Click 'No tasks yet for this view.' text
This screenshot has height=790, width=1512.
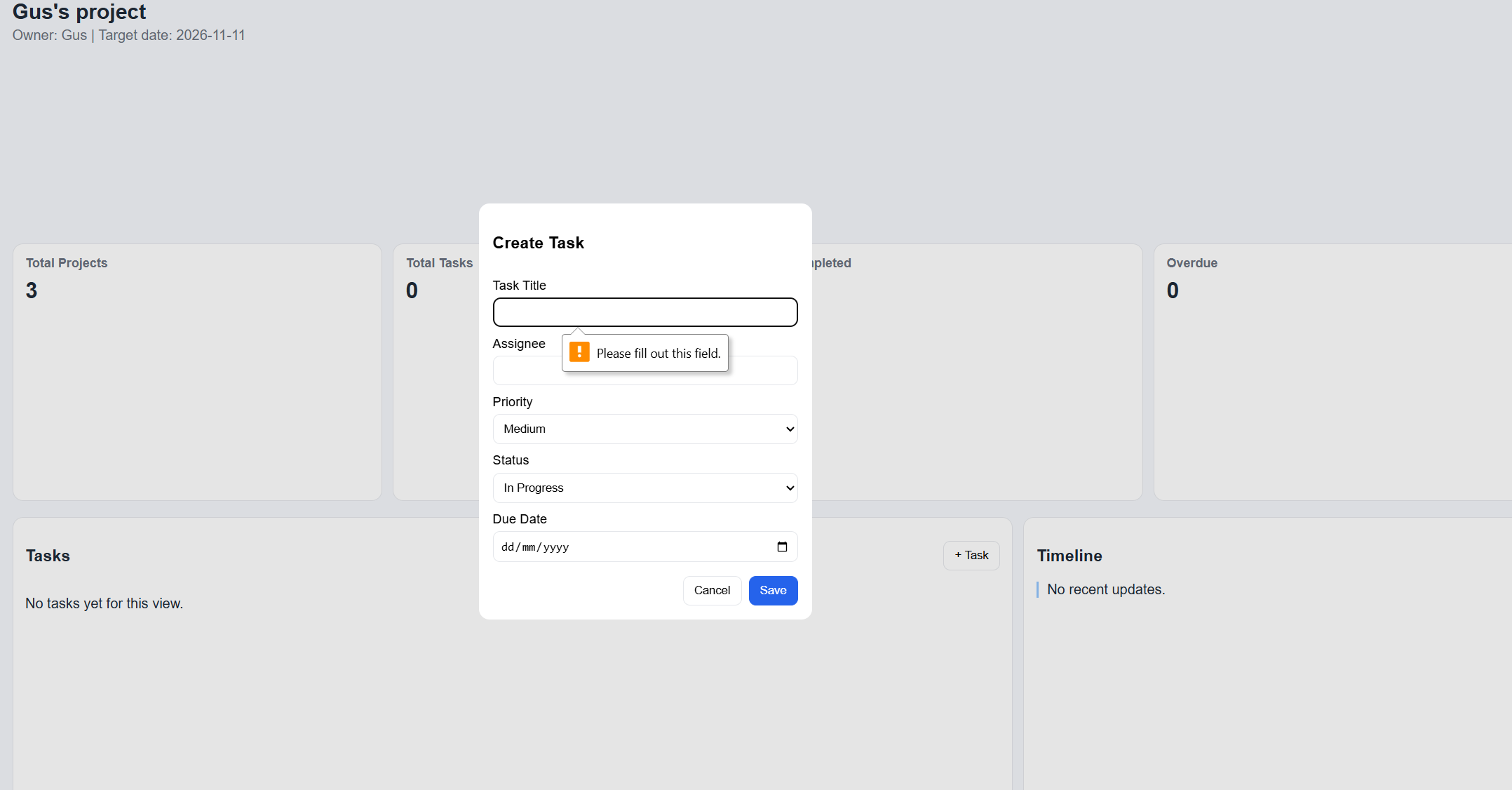coord(104,603)
